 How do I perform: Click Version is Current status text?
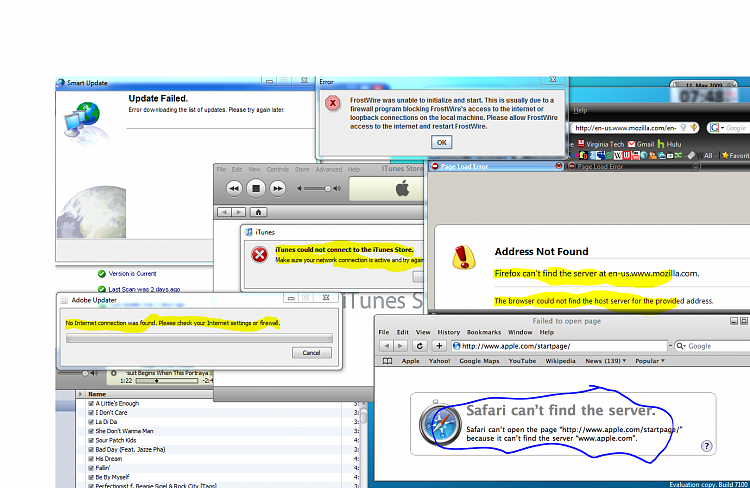click(x=132, y=274)
